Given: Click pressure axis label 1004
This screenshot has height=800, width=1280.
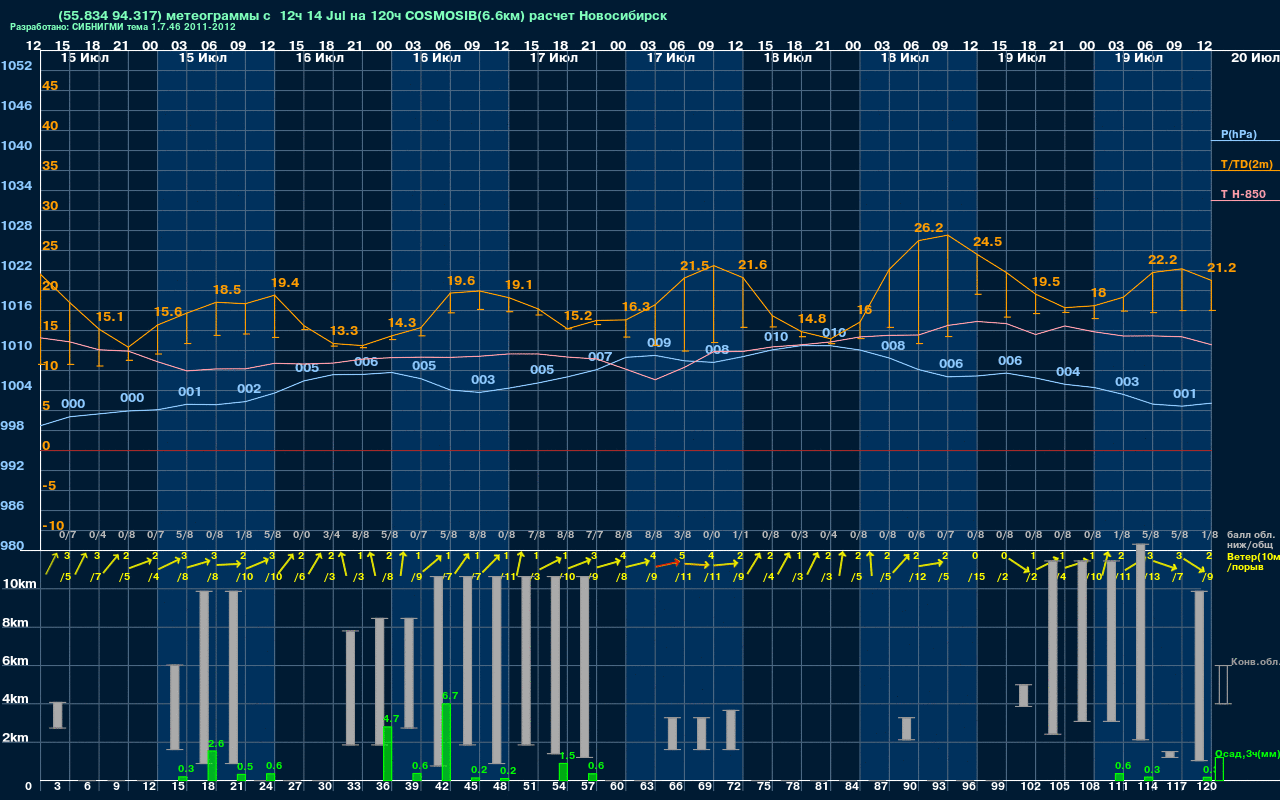Looking at the screenshot, I should 16,386.
